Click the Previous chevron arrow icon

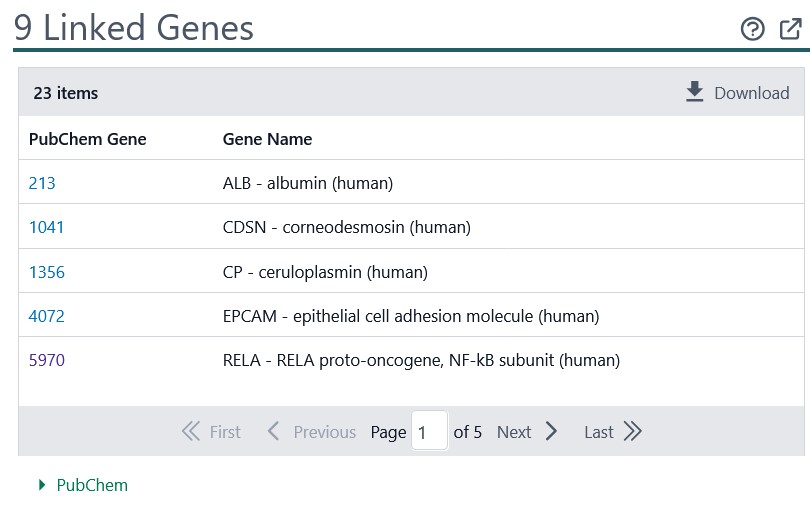pos(273,431)
